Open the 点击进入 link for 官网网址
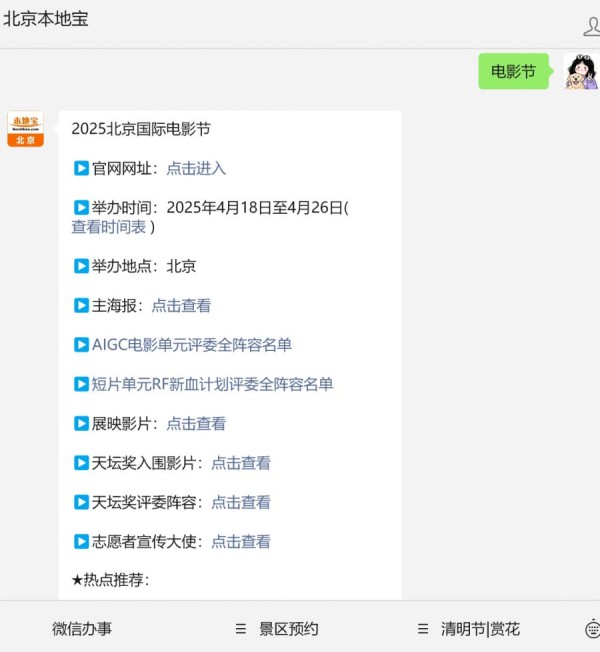 196,168
